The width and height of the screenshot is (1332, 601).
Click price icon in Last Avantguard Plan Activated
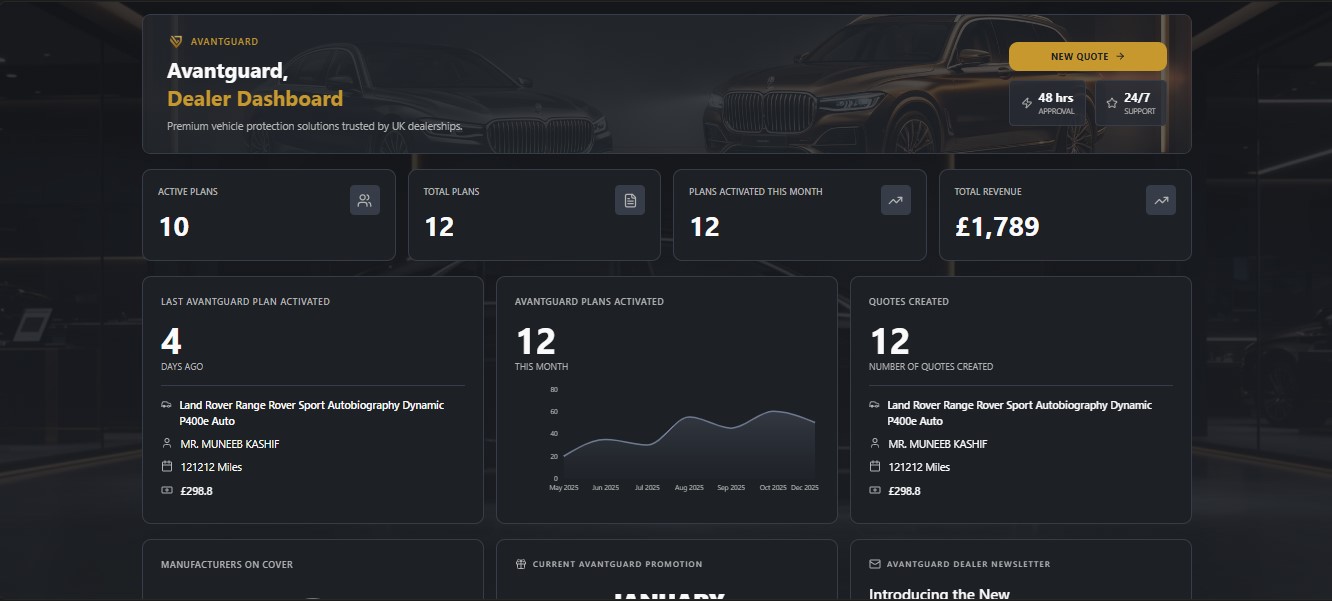click(x=166, y=490)
